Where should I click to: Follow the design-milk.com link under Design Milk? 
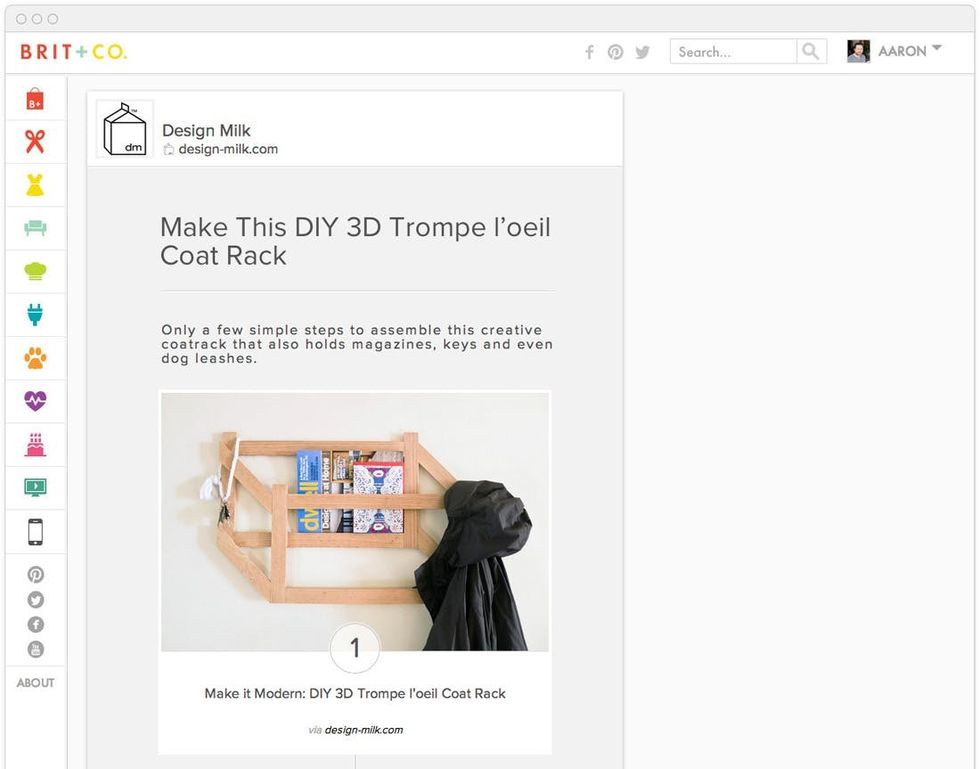pos(228,149)
